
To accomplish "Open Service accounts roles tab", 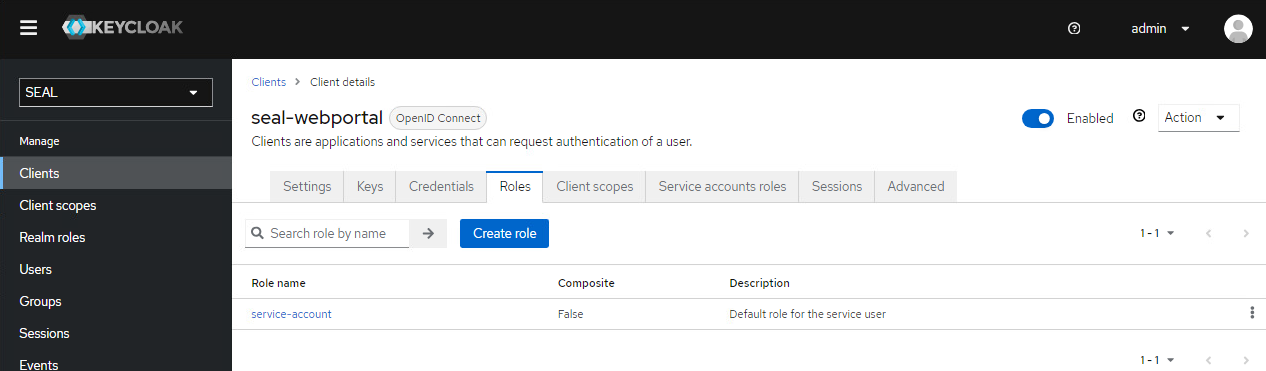I will (722, 186).
